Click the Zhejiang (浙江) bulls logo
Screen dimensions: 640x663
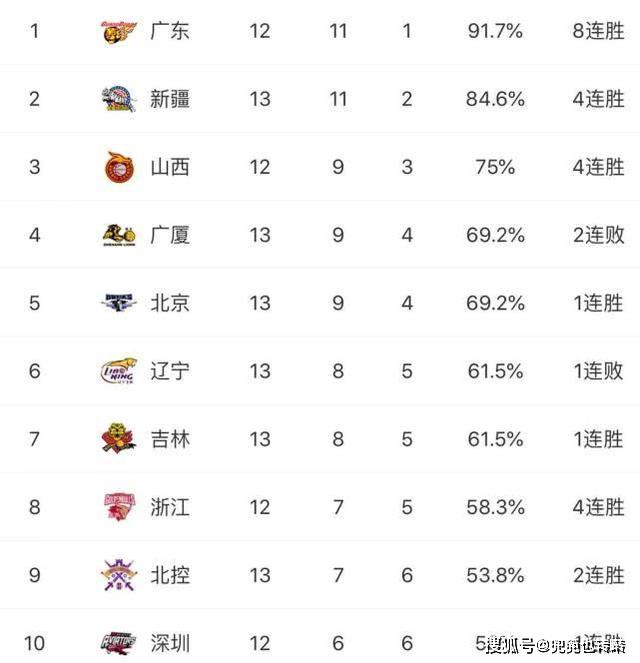pyautogui.click(x=119, y=507)
